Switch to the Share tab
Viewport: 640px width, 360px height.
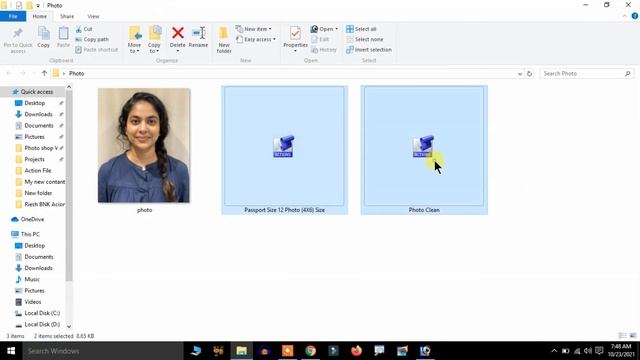(67, 16)
